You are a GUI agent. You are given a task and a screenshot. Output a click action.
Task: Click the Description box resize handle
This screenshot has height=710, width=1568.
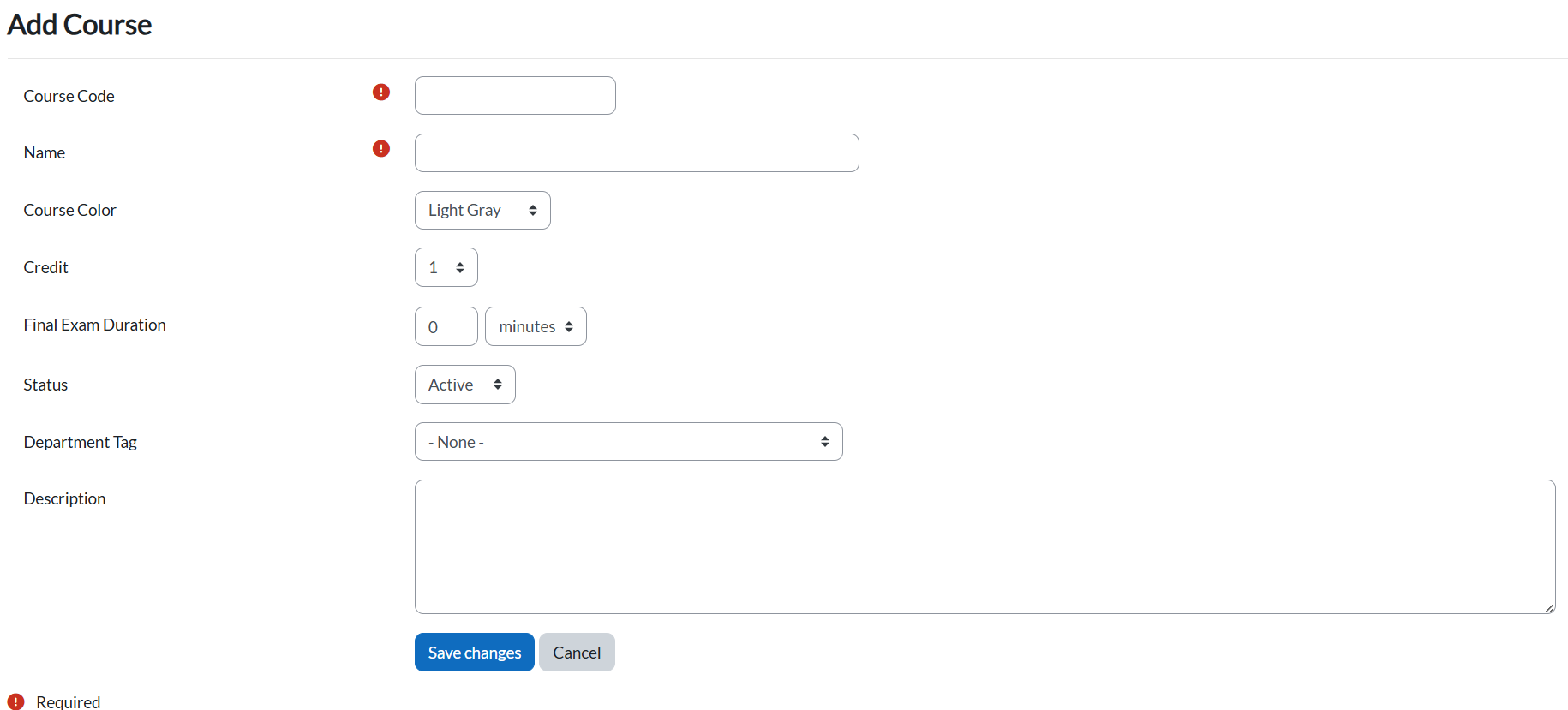(x=1549, y=608)
